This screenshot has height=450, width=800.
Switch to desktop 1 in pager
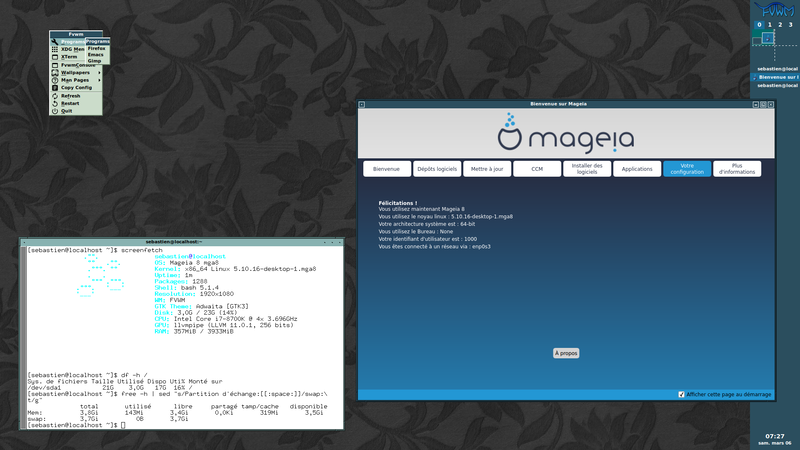coord(770,24)
